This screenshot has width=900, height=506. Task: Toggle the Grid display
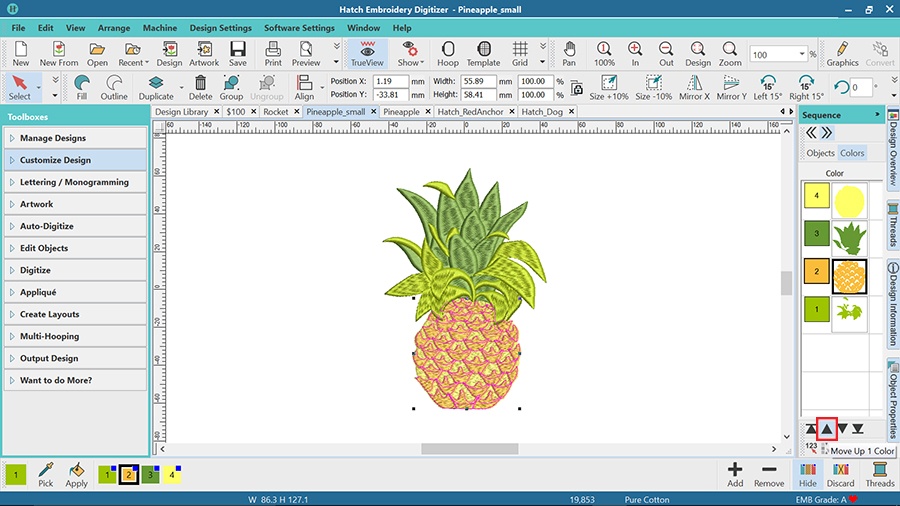(x=520, y=53)
